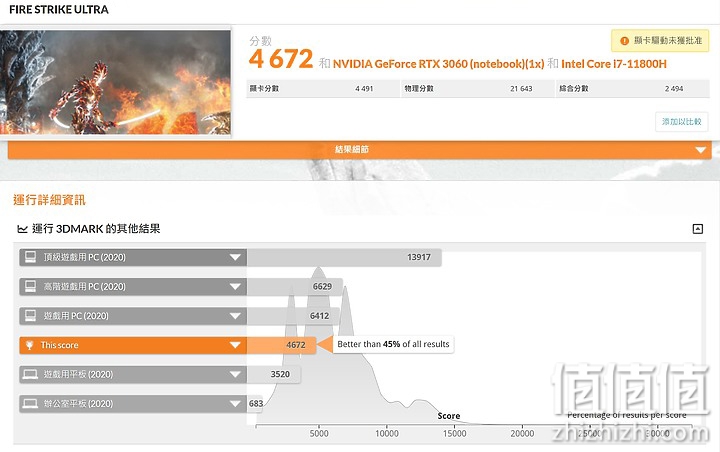Click the 3520 score bar value
This screenshot has height=452, width=720.
coord(280,374)
